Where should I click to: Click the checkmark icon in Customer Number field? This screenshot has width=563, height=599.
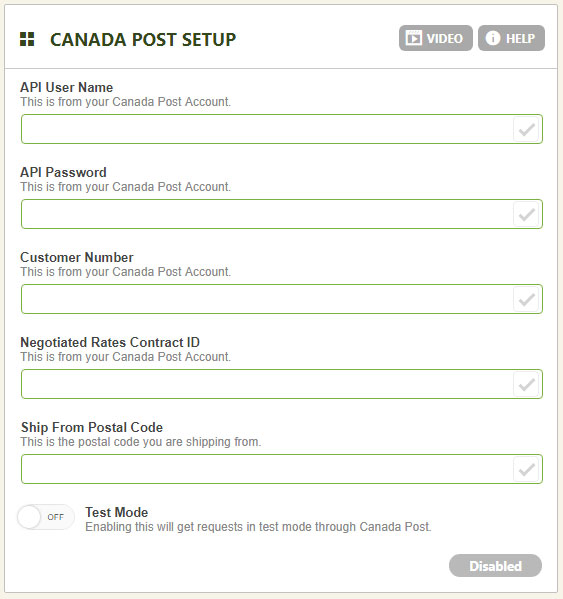(526, 300)
